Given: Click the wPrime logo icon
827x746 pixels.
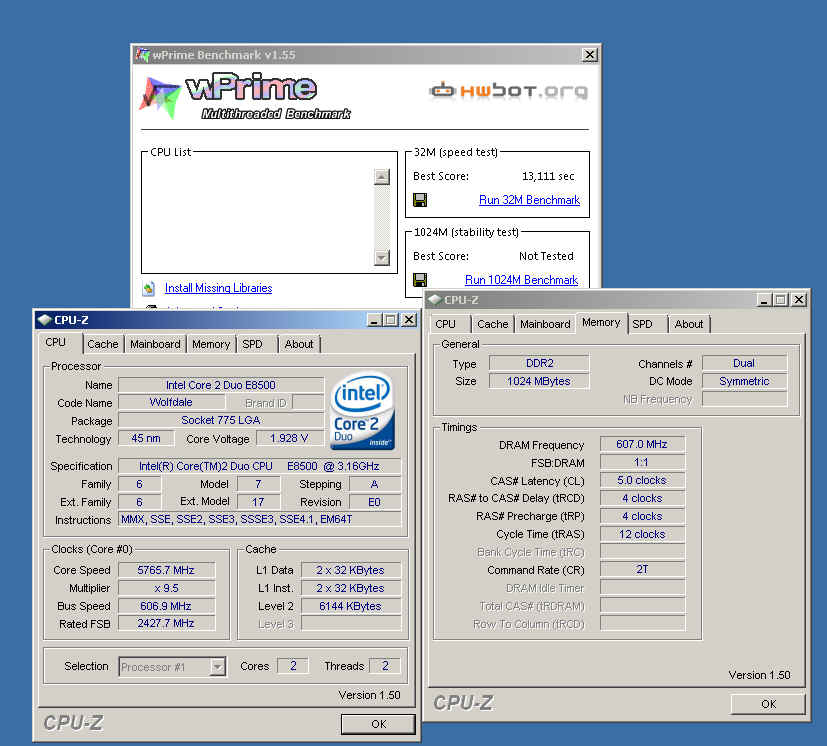Looking at the screenshot, I should click(160, 98).
